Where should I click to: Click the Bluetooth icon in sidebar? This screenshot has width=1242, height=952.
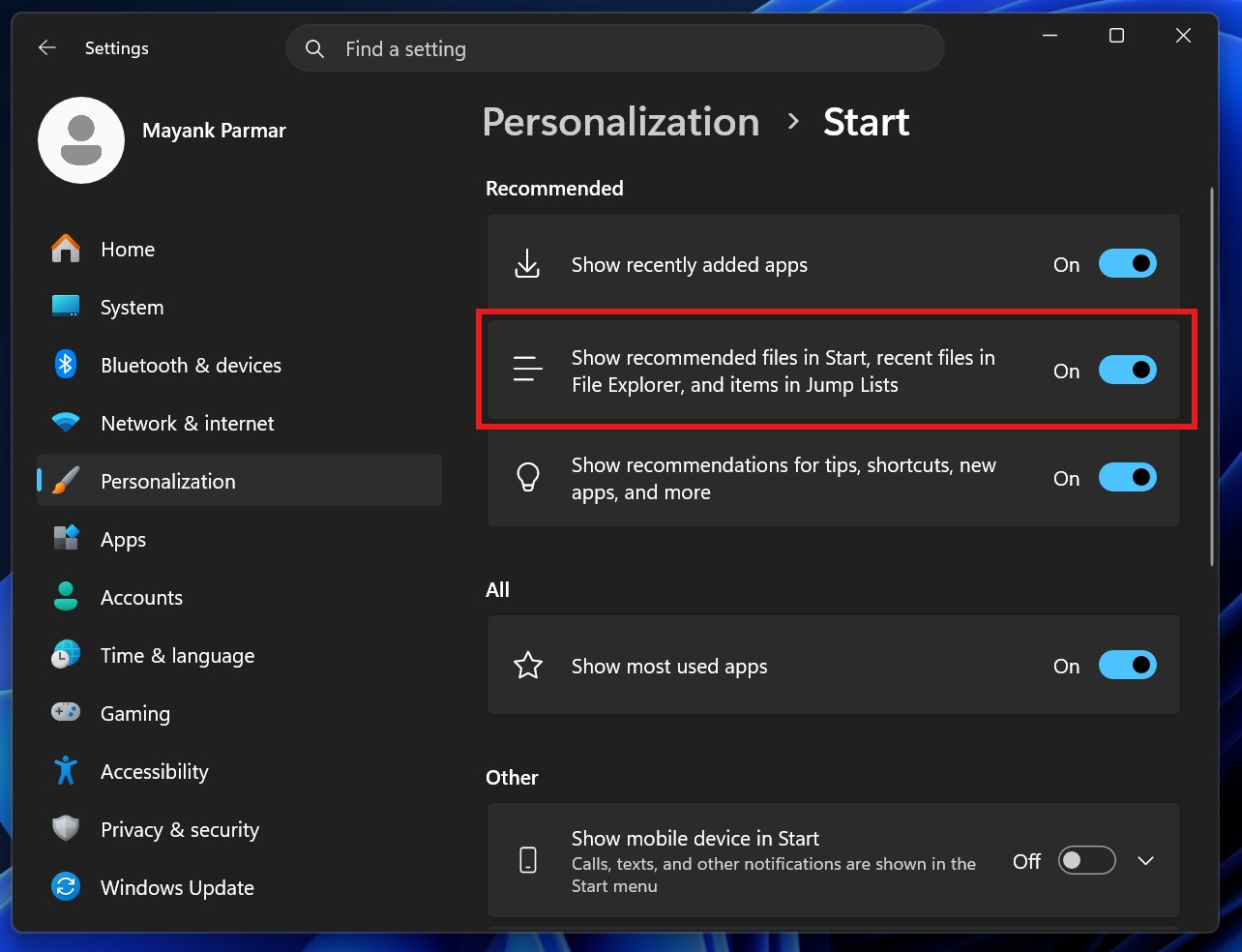click(x=66, y=365)
